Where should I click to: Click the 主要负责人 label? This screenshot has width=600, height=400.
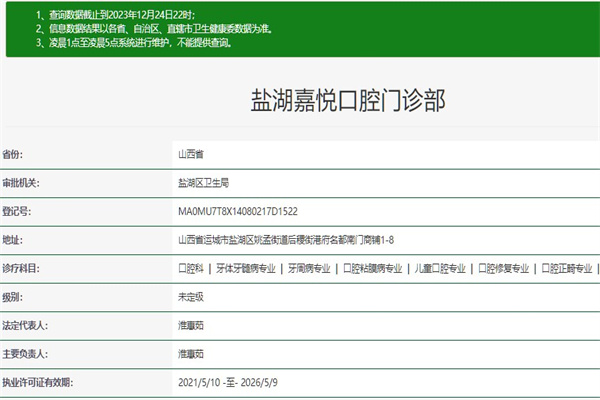click(x=25, y=354)
